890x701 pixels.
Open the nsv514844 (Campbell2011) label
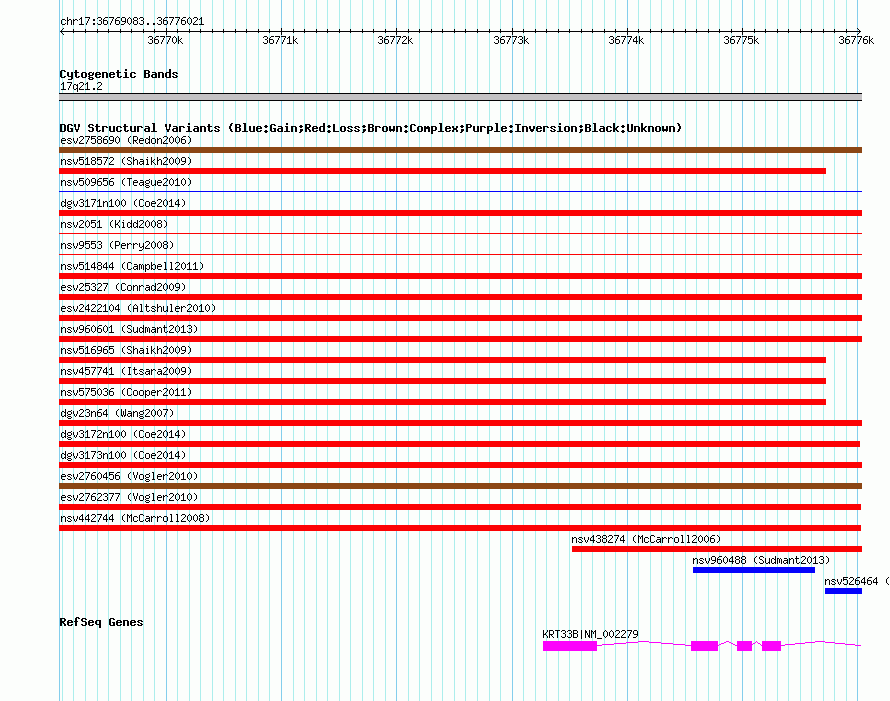click(132, 266)
